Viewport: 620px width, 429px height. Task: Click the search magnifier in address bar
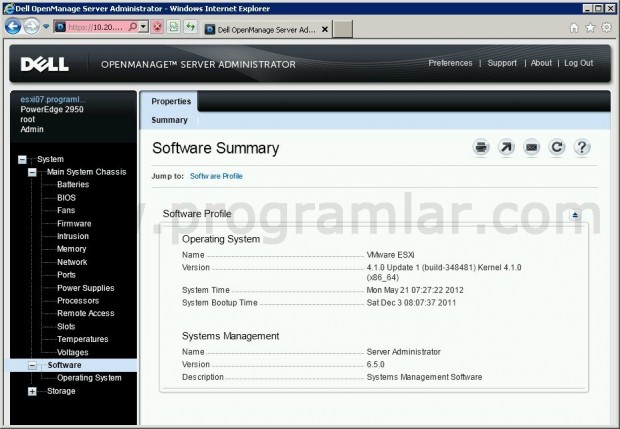point(133,27)
